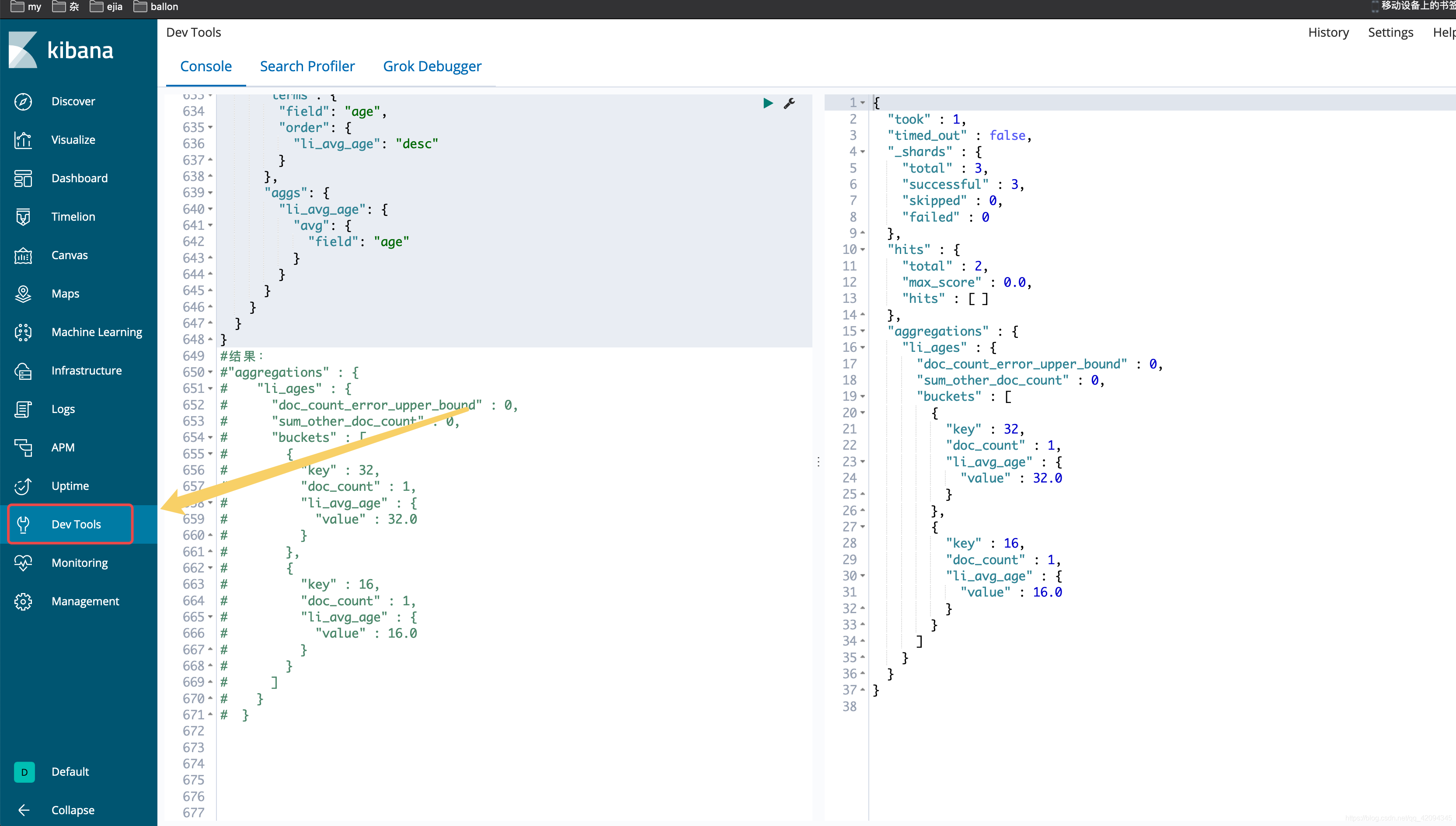
Task: Open console Settings
Action: click(1390, 32)
